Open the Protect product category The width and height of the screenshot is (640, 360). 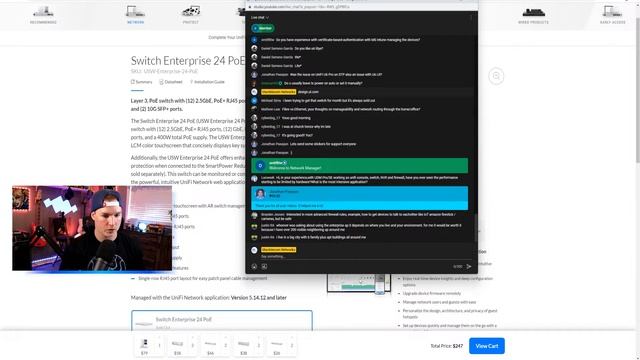[x=191, y=15]
